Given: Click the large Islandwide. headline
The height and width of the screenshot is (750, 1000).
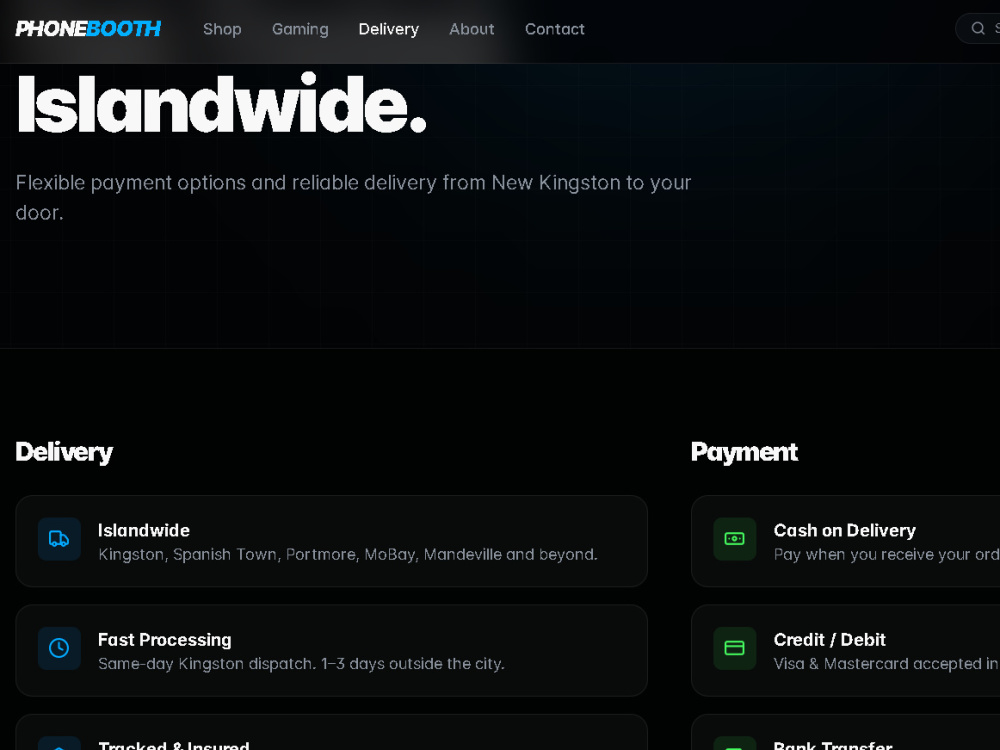Looking at the screenshot, I should pyautogui.click(x=221, y=103).
